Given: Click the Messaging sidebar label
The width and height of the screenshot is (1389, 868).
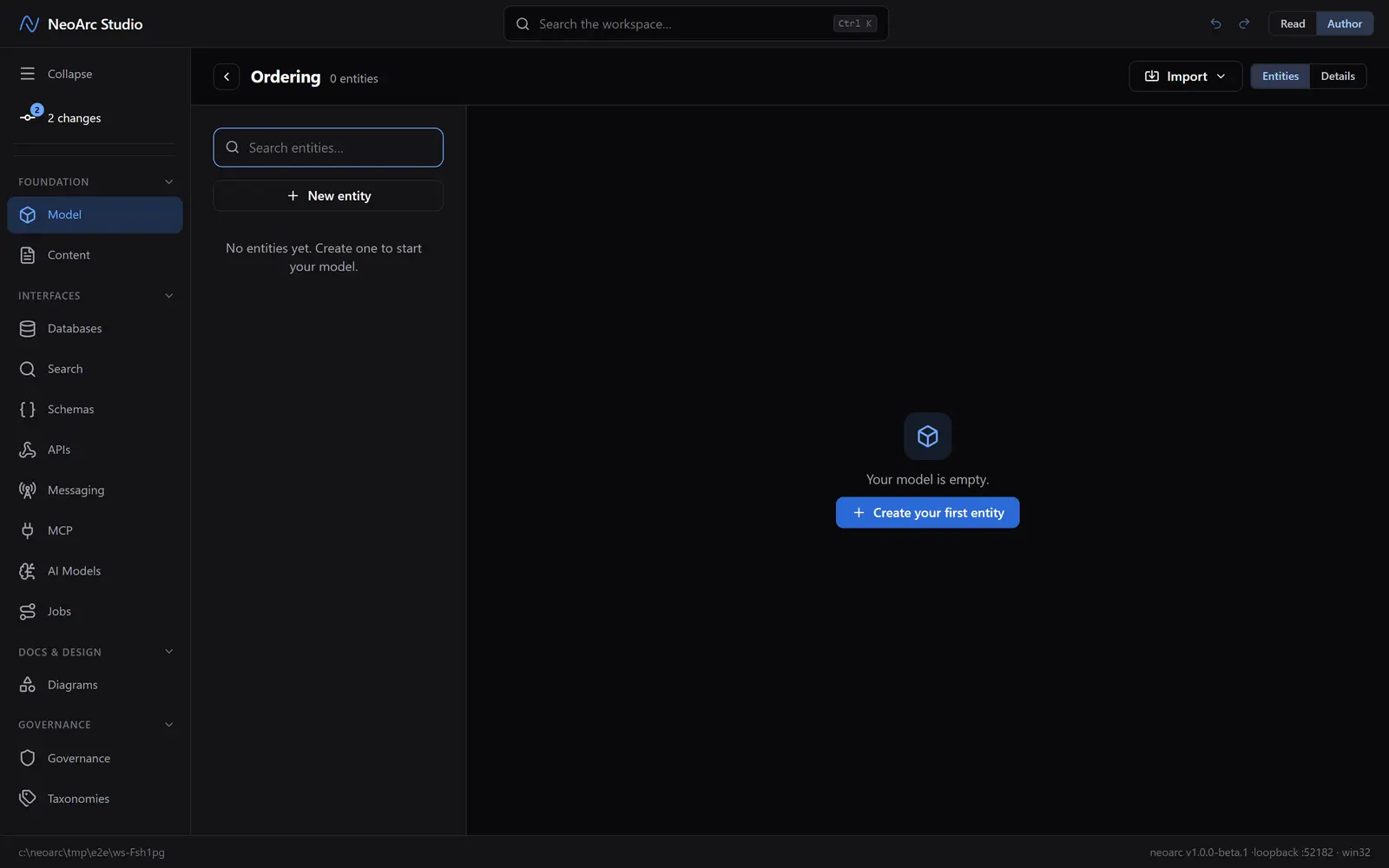Looking at the screenshot, I should click(76, 490).
